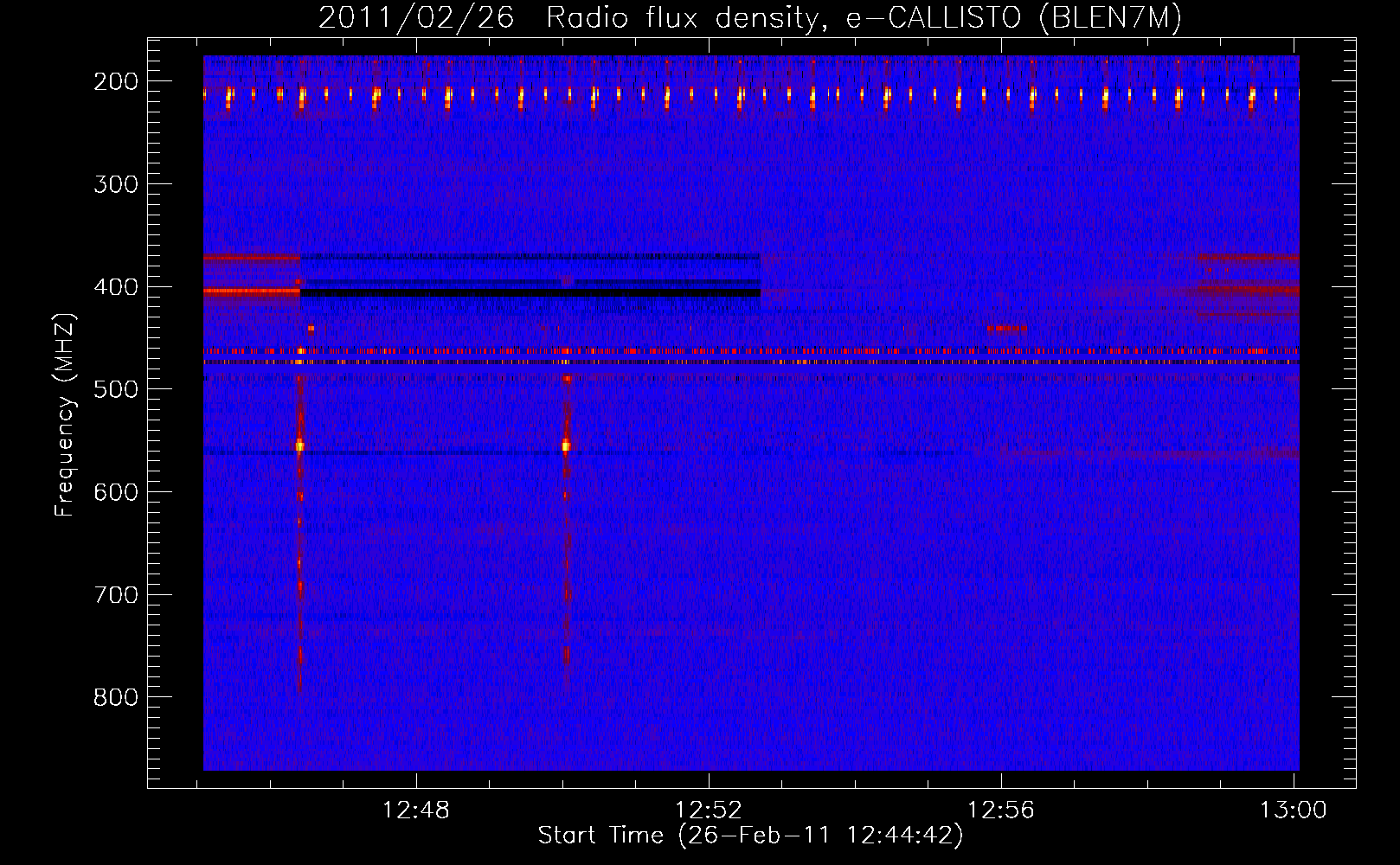Click the 500 frequency tick label

(116, 389)
